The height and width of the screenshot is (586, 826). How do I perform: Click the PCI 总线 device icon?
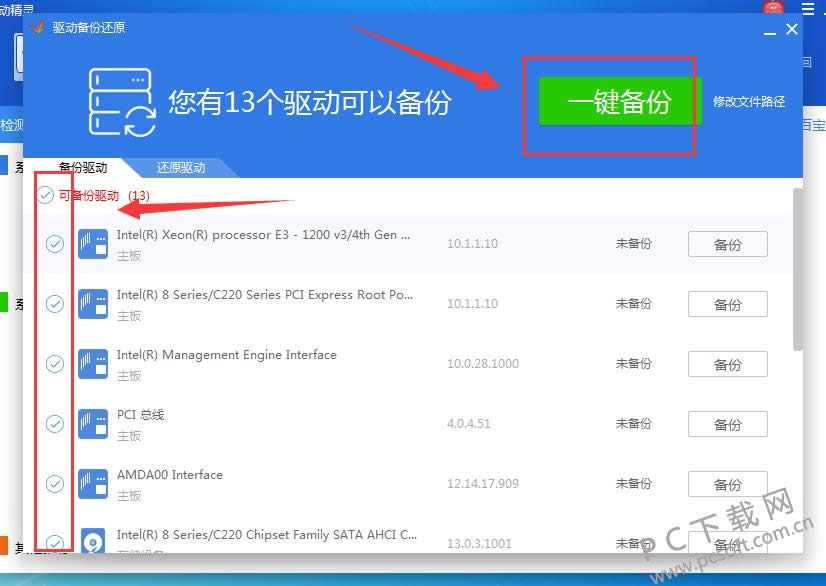pyautogui.click(x=93, y=423)
